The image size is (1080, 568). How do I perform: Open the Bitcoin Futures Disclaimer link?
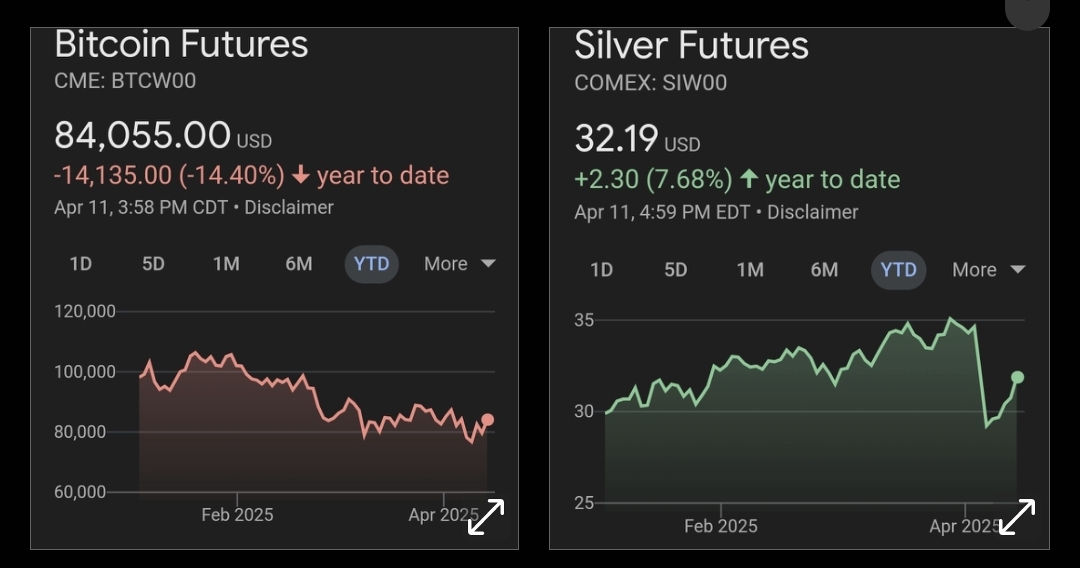pos(289,208)
